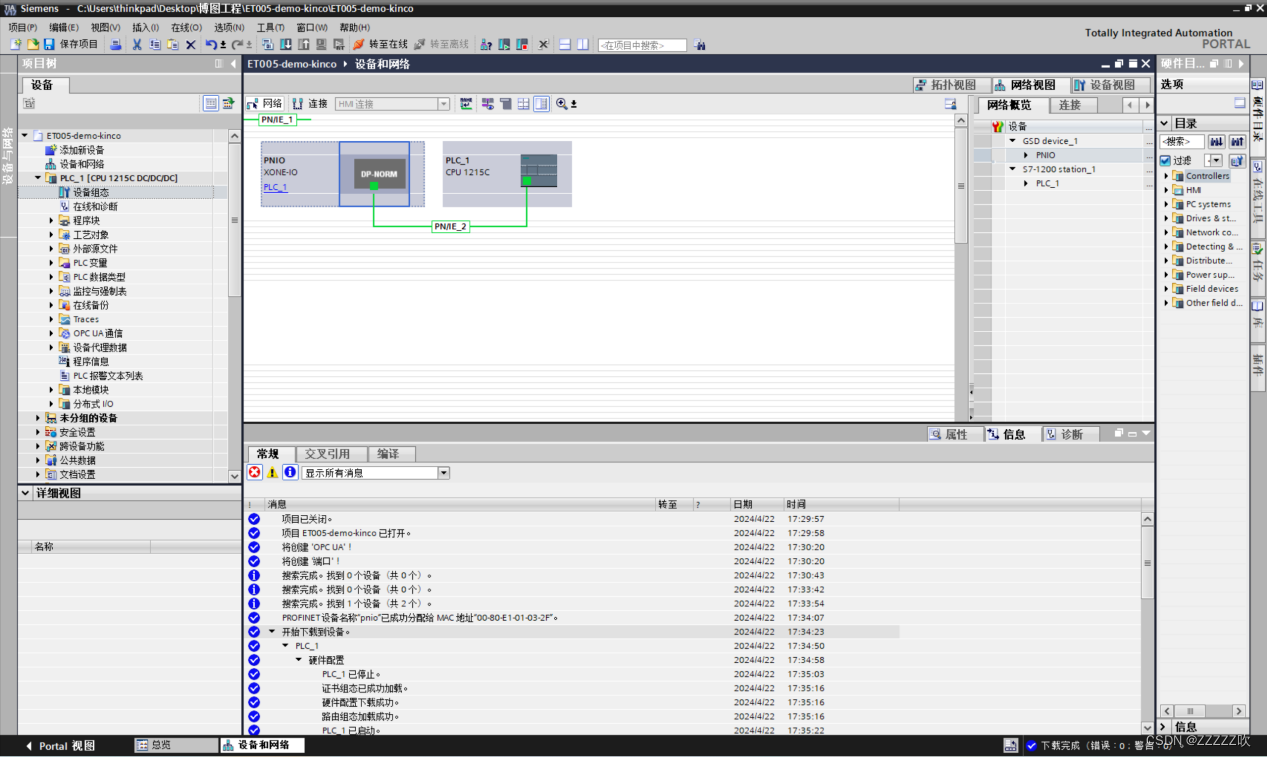1267x757 pixels.
Task: Click the zoom magnifier icon in network toolbar
Action: (562, 104)
